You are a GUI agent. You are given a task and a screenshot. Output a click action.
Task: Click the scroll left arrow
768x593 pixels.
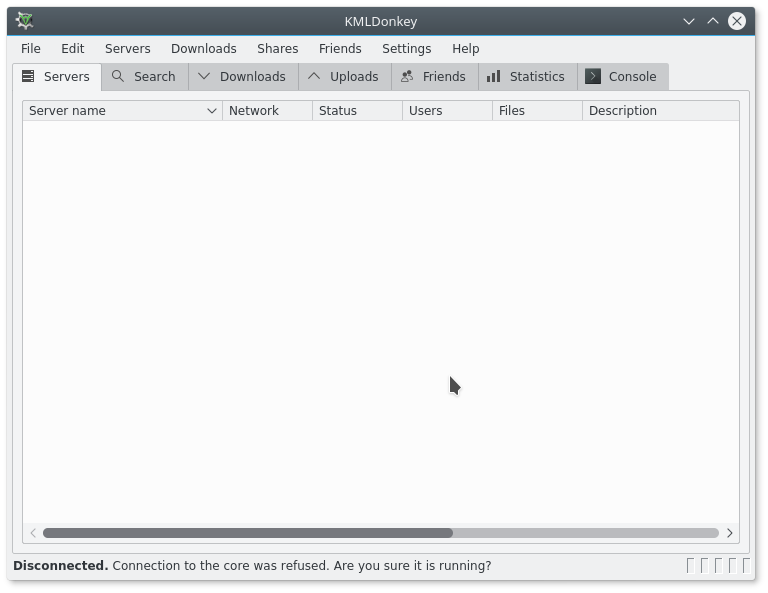click(33, 533)
